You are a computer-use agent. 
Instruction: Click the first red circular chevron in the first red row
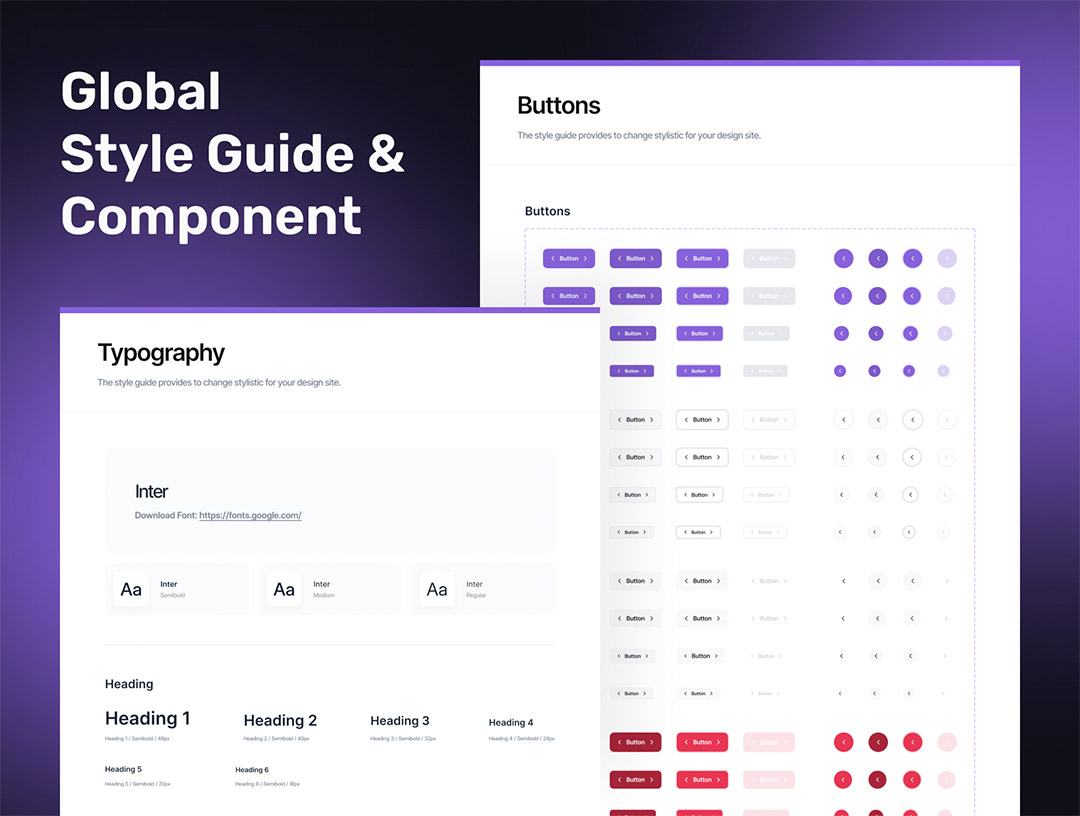coord(843,742)
